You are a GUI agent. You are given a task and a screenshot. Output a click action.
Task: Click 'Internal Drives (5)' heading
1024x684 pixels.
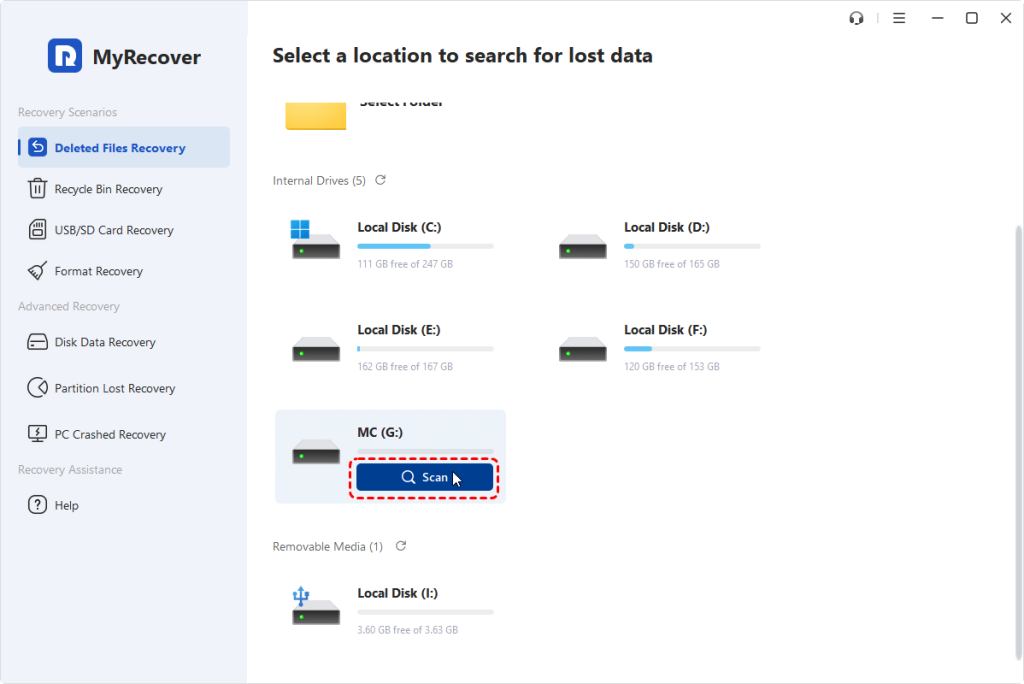pyautogui.click(x=319, y=180)
